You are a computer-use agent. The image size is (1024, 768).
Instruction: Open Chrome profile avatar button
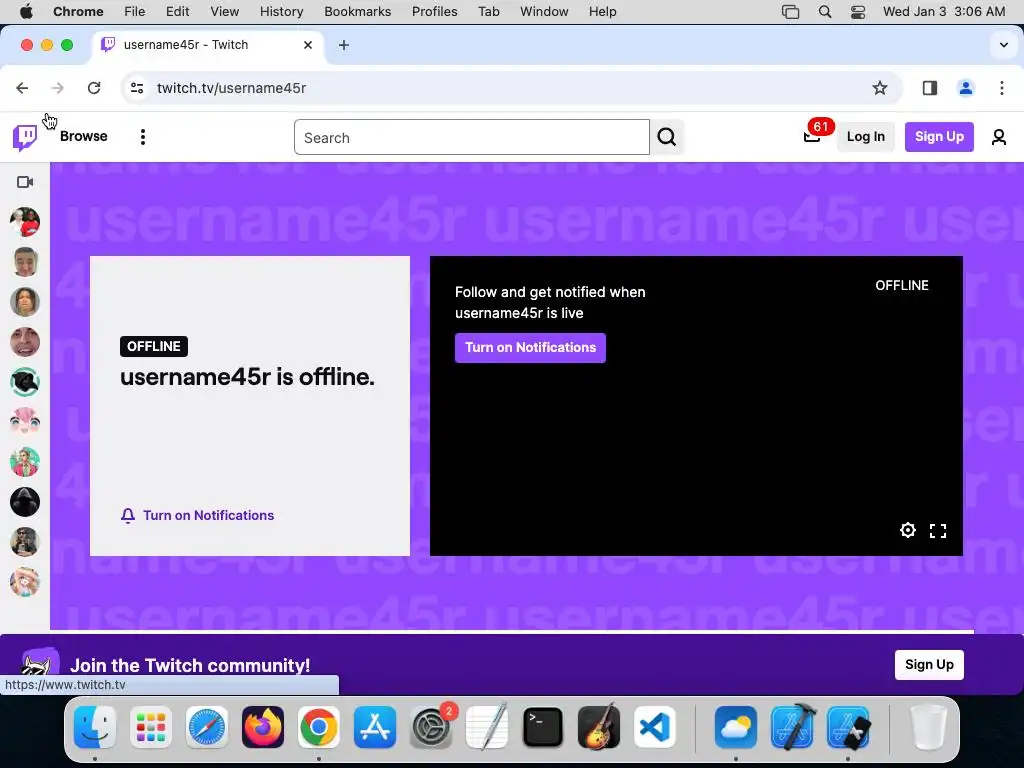pyautogui.click(x=966, y=88)
